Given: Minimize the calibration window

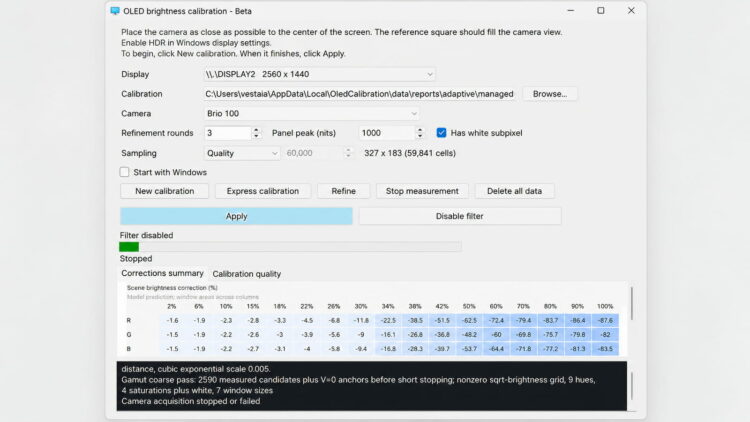Looking at the screenshot, I should pos(571,11).
